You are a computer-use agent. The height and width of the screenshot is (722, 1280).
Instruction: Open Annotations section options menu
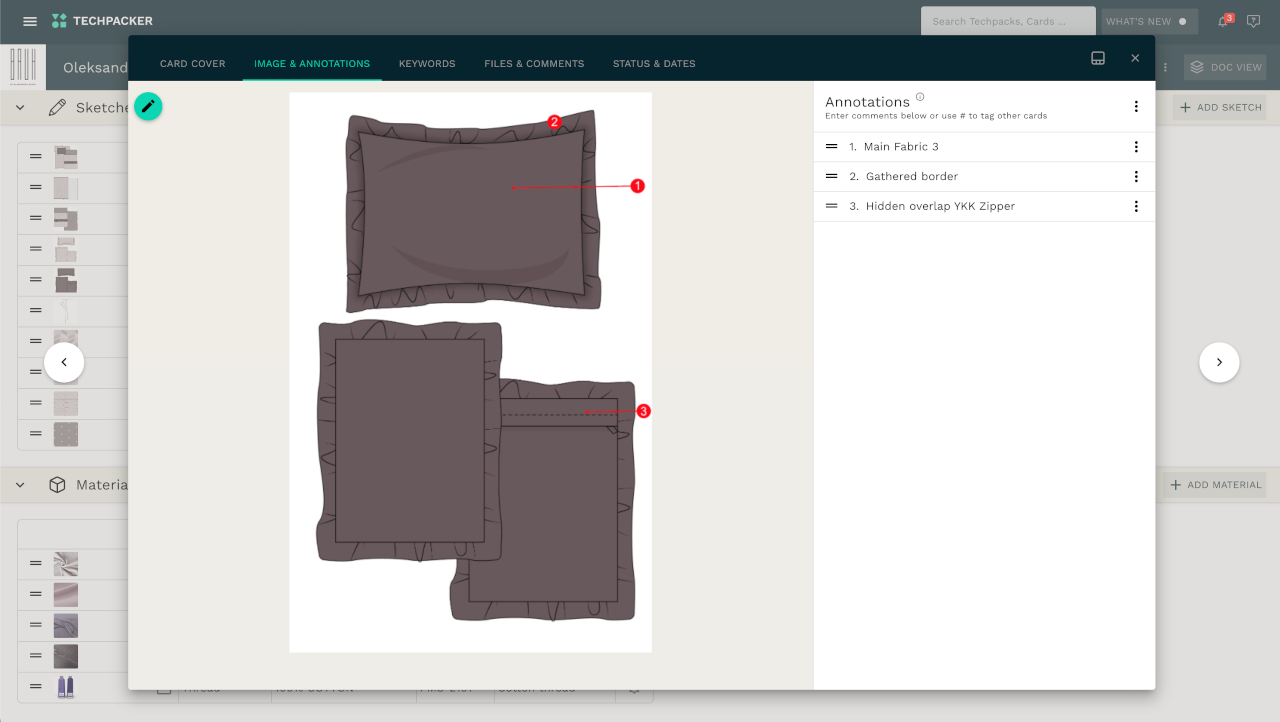[x=1136, y=106]
